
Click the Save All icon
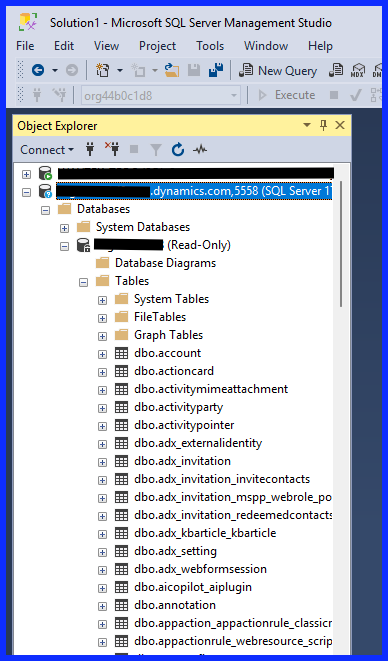click(216, 70)
